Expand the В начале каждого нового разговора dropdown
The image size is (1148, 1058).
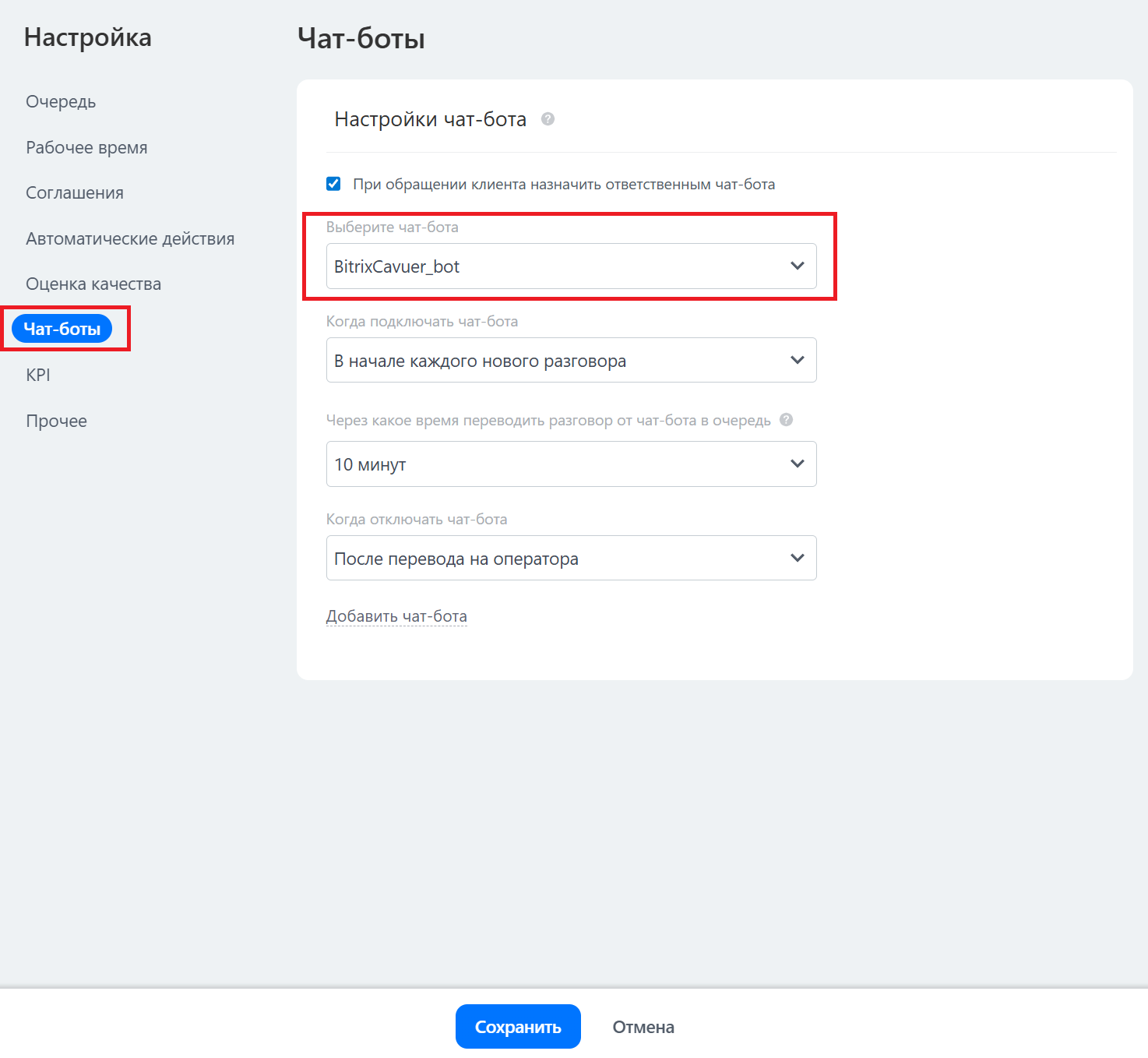coord(570,360)
